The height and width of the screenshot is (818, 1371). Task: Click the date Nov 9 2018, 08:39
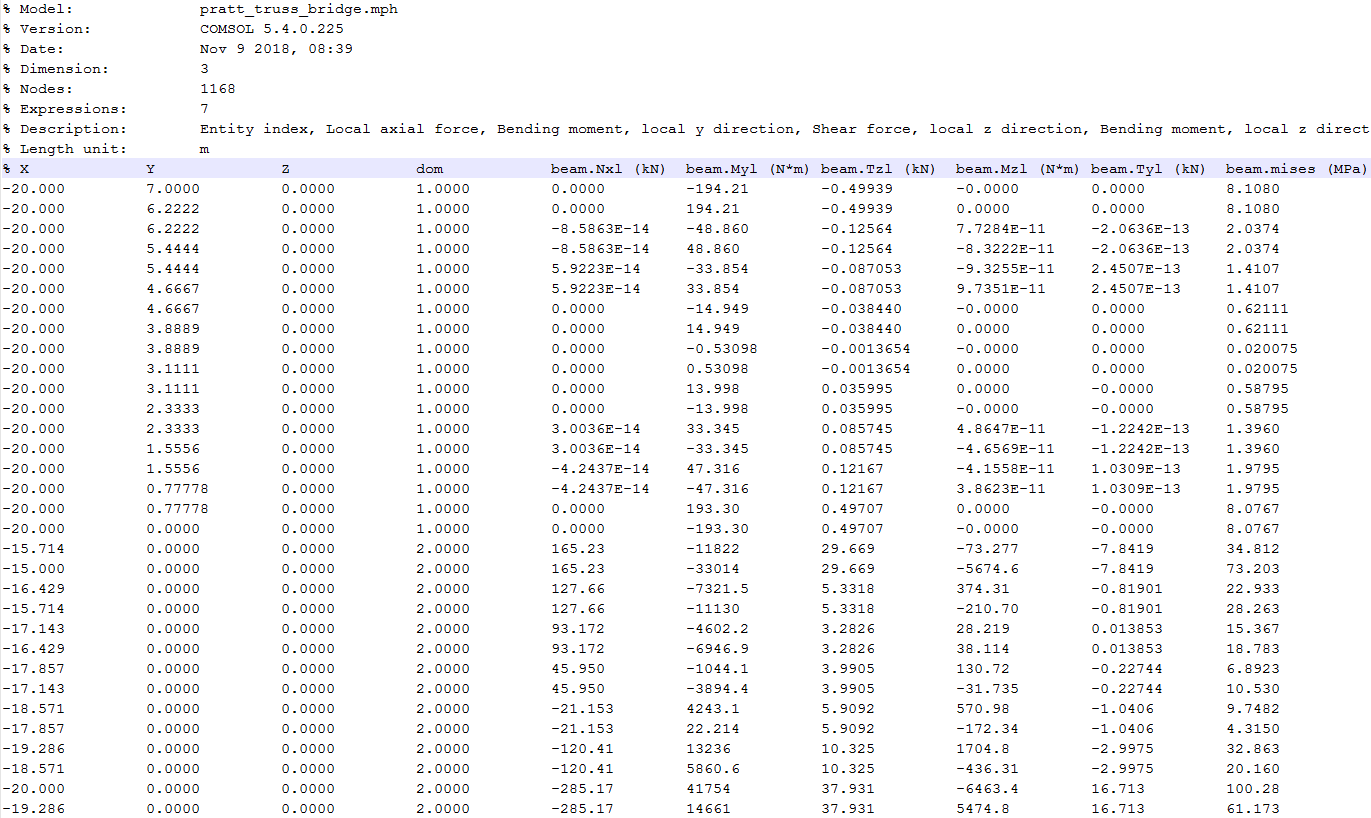point(276,49)
